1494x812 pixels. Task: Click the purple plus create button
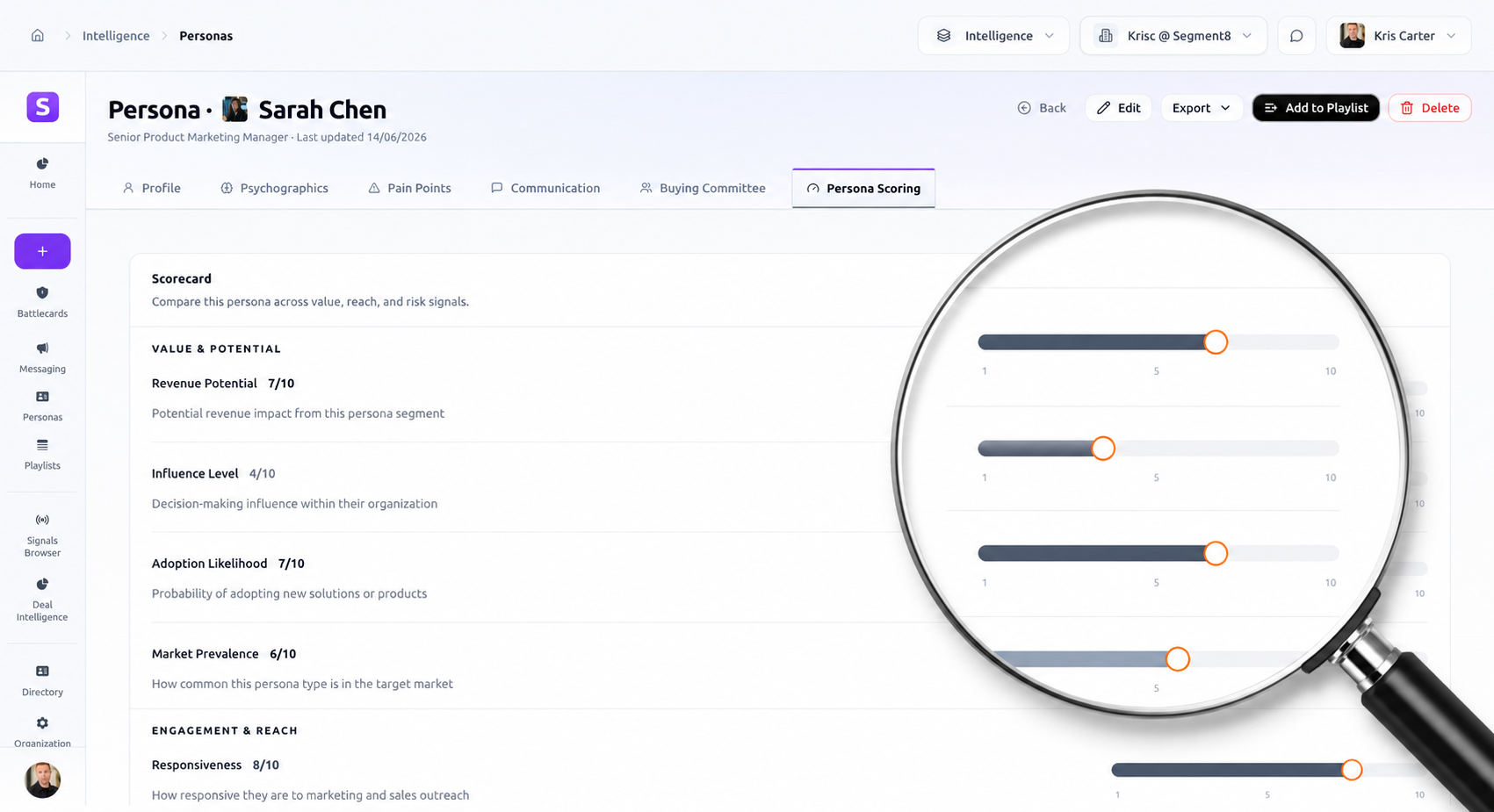[x=42, y=251]
